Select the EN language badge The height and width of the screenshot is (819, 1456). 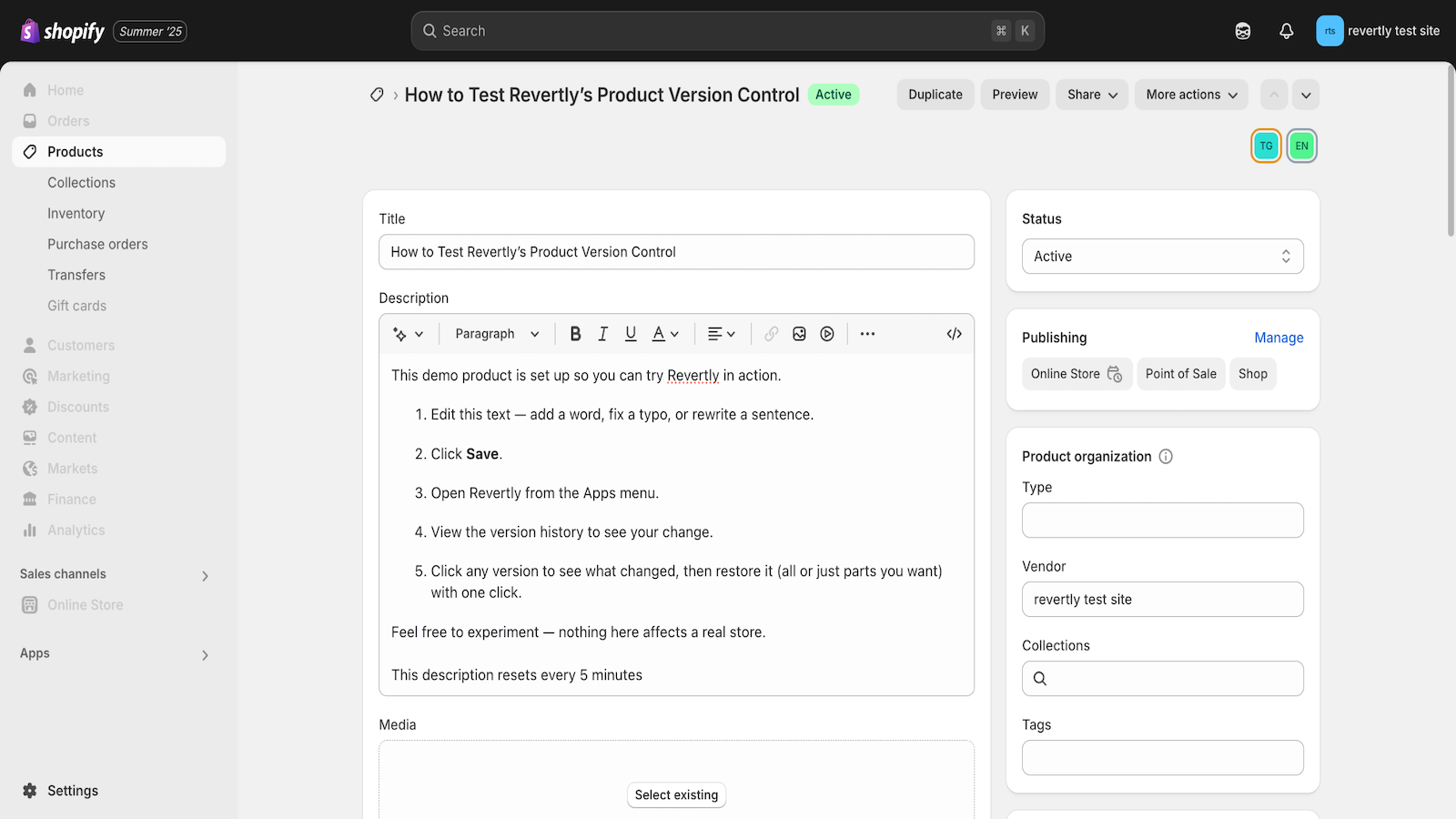[1301, 145]
